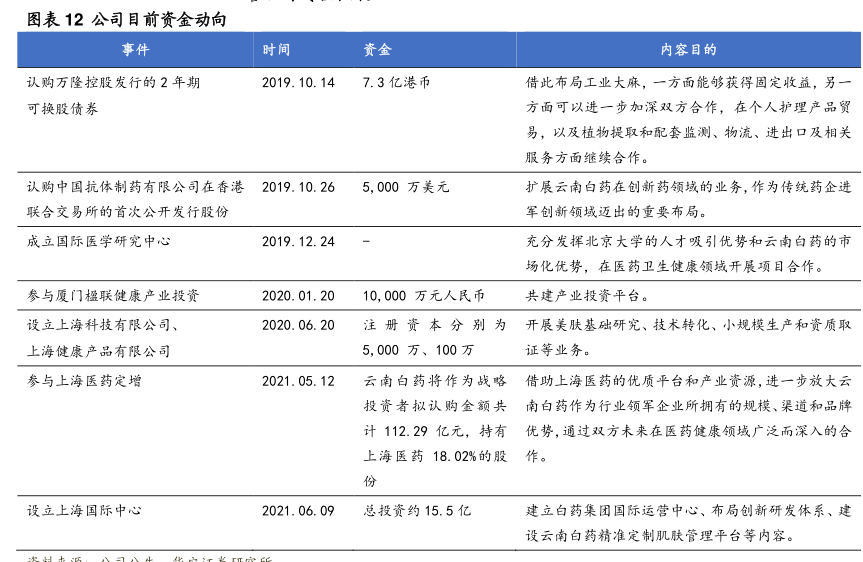This screenshot has height=562, width=863.
Task: Click the date 2020.01.20
Action: tap(298, 296)
